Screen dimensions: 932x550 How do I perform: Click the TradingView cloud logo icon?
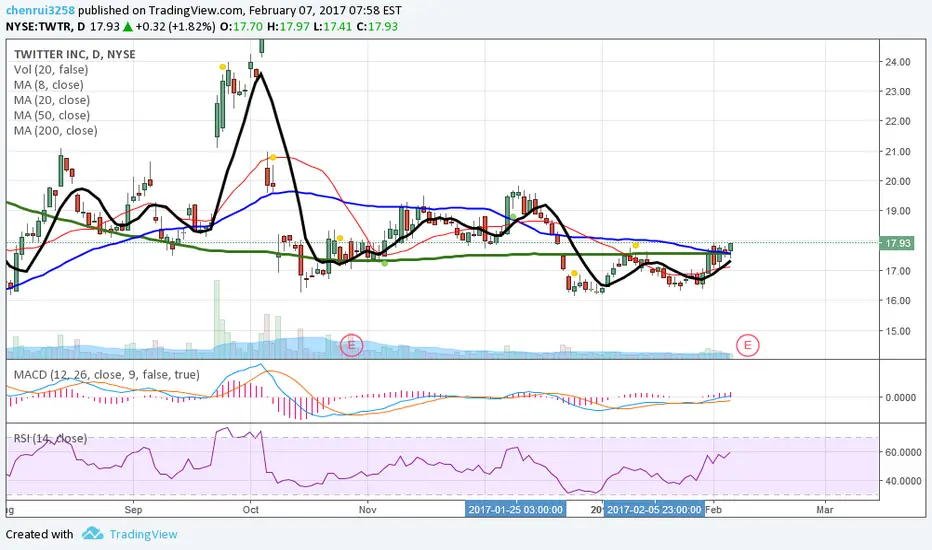tap(93, 533)
